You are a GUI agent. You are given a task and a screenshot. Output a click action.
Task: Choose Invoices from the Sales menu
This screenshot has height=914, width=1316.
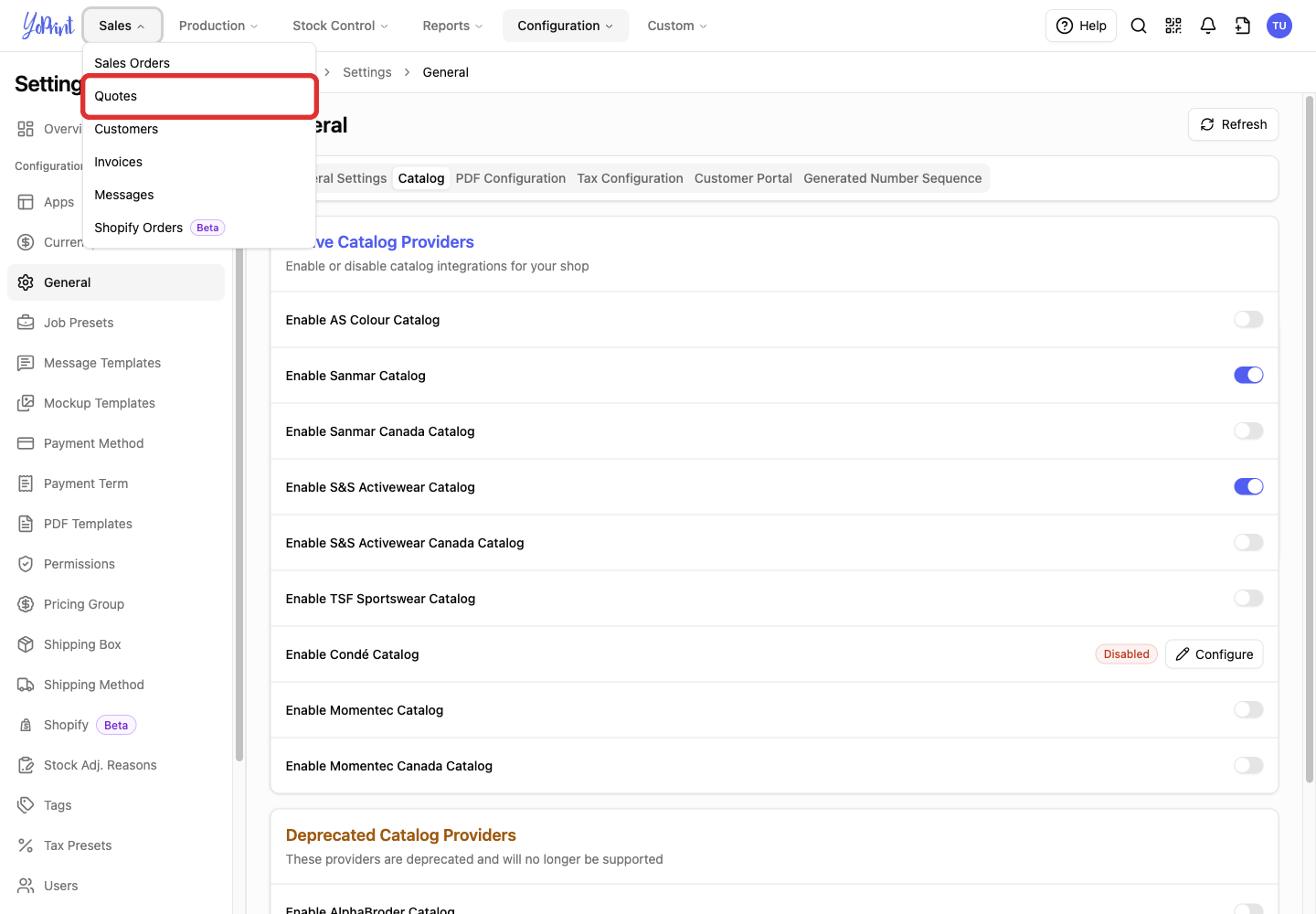point(200,162)
